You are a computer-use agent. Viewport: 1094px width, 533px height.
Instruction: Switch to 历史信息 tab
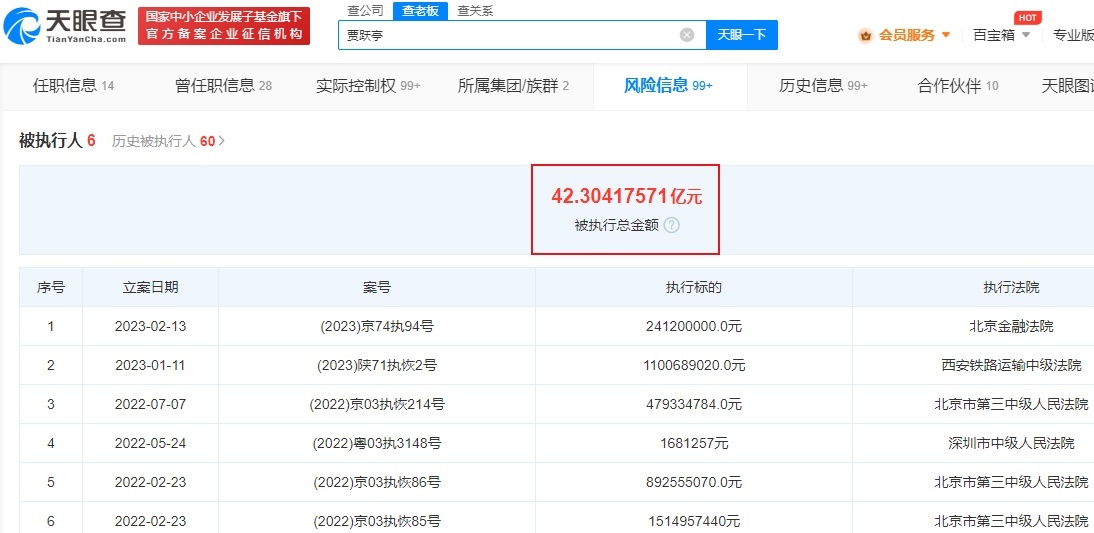coord(822,86)
